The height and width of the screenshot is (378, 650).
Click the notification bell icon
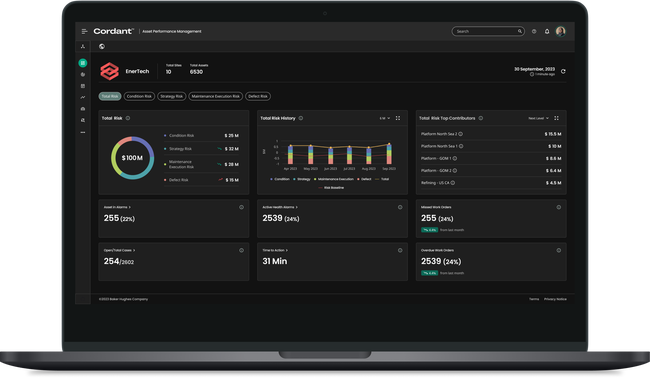coord(547,32)
